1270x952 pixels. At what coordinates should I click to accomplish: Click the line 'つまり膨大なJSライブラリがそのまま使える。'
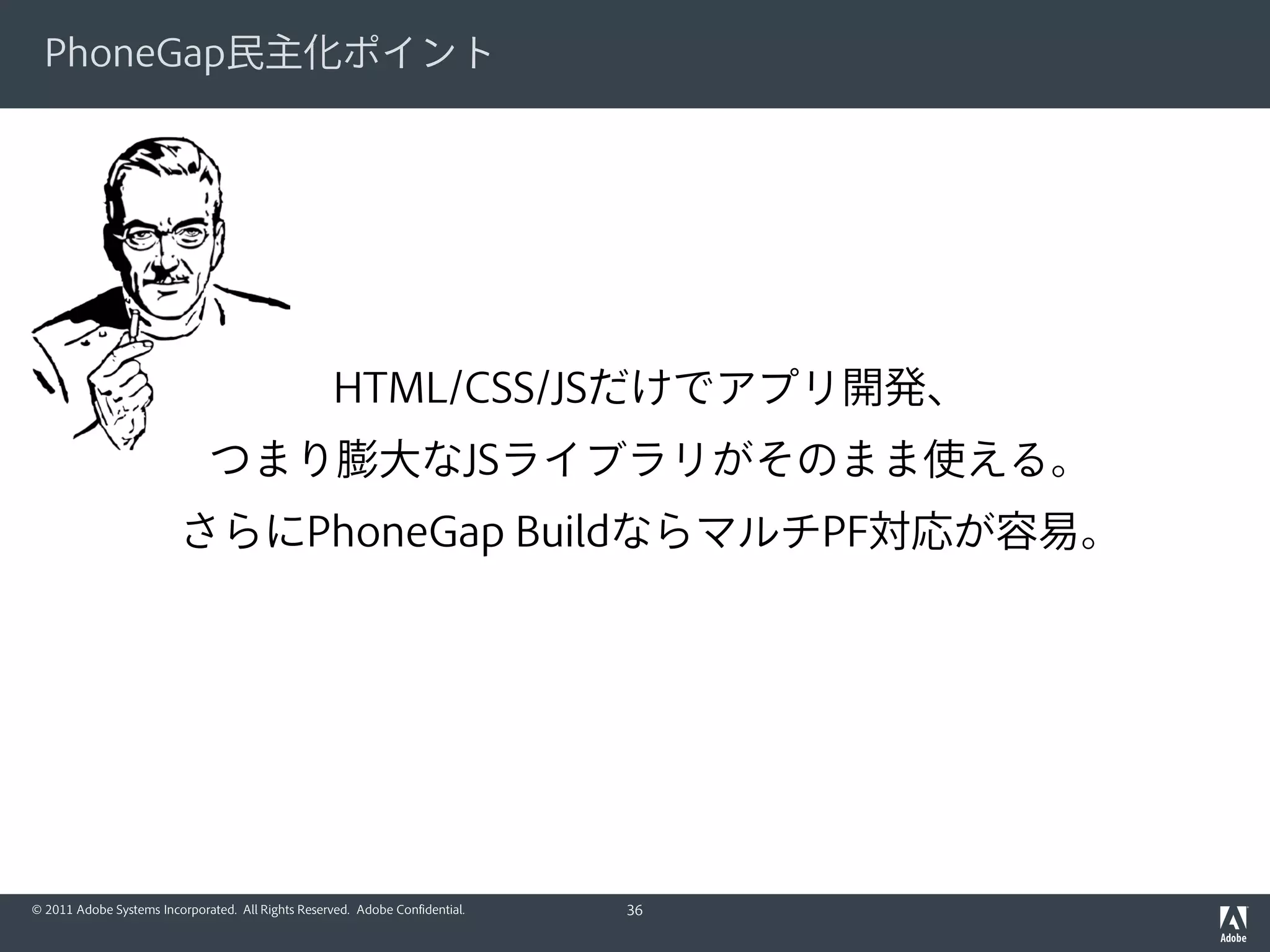pyautogui.click(x=639, y=460)
